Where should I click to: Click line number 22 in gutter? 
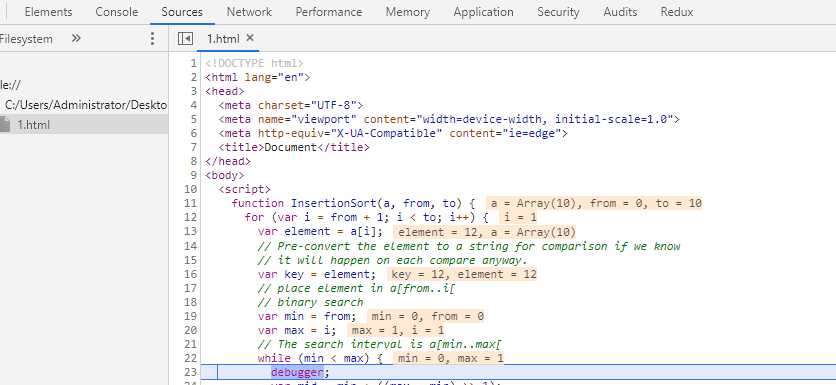[191, 358]
